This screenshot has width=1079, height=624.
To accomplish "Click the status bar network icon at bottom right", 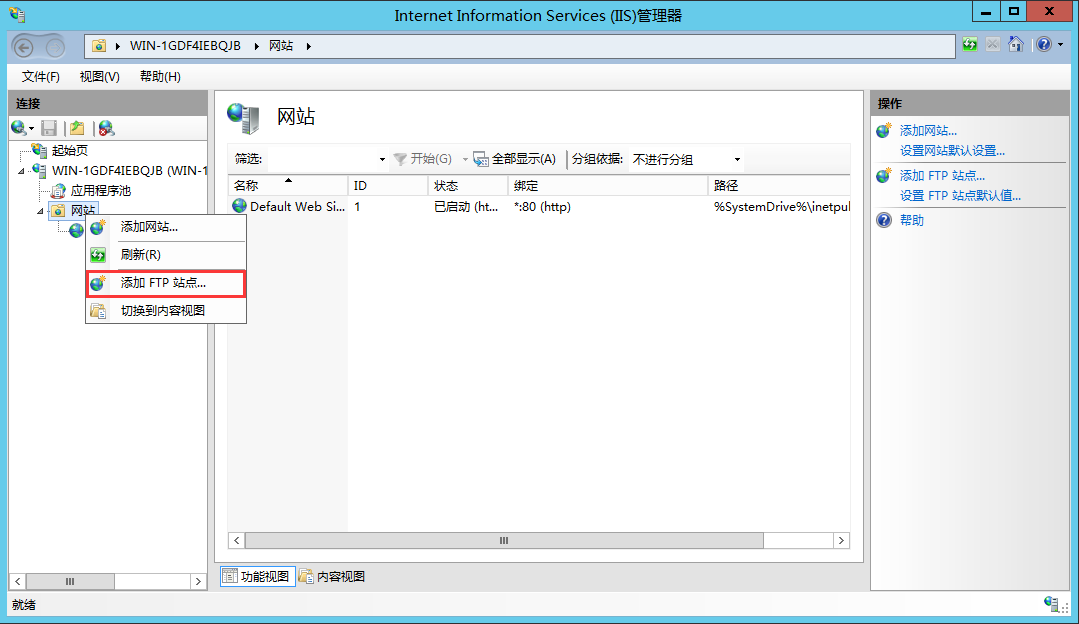I will (x=1051, y=604).
